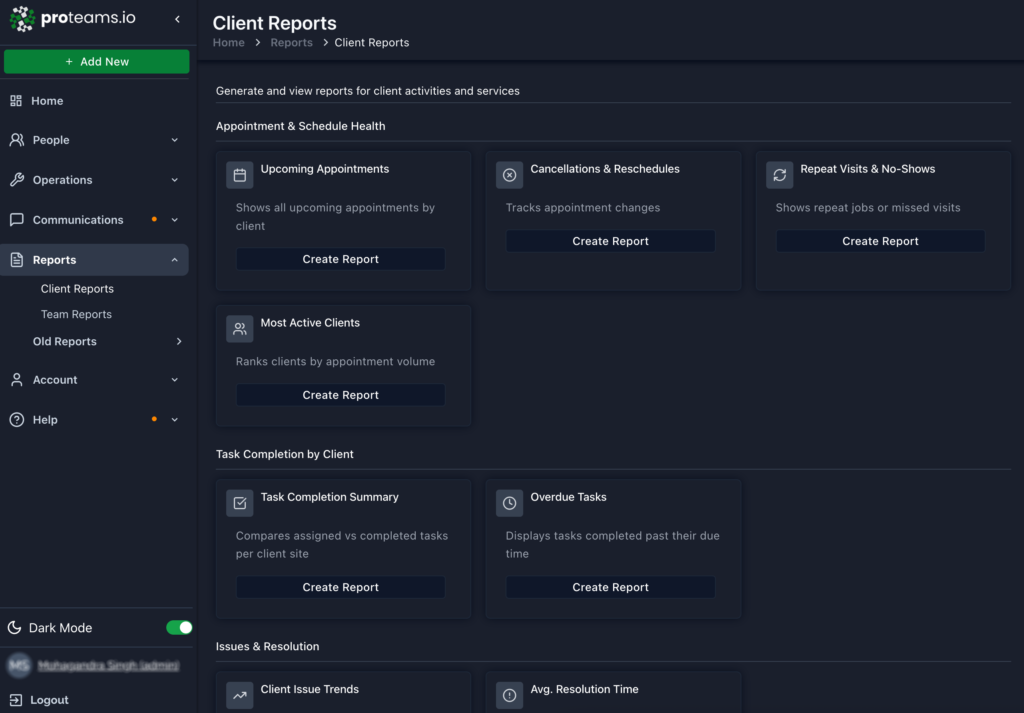Toggle Dark Mode off
Viewport: 1024px width, 713px height.
pos(178,627)
